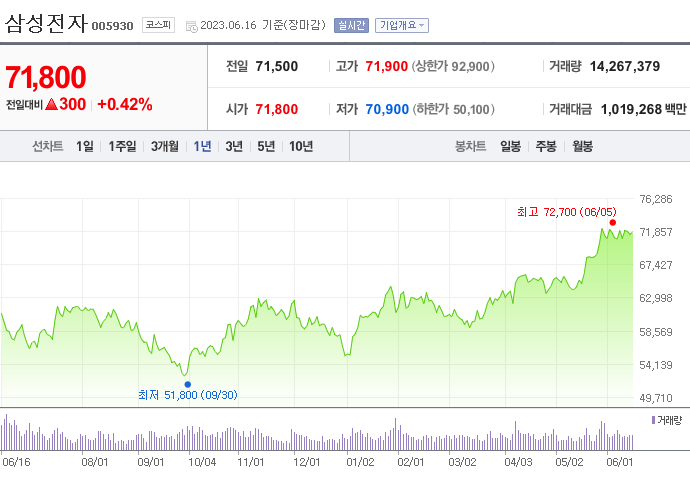690x484 pixels.
Task: Switch to 주봉 candlestick chart
Action: tap(546, 146)
